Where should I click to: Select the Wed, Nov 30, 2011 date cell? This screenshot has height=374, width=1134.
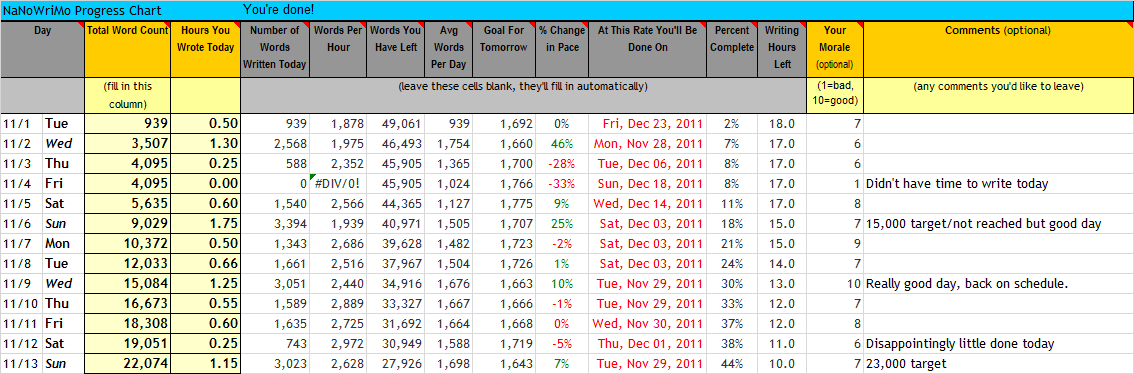tap(647, 323)
